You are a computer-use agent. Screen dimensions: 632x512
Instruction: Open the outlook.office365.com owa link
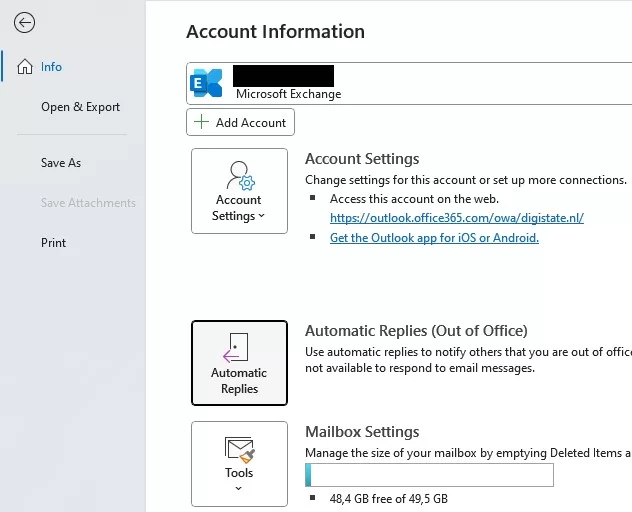click(457, 218)
